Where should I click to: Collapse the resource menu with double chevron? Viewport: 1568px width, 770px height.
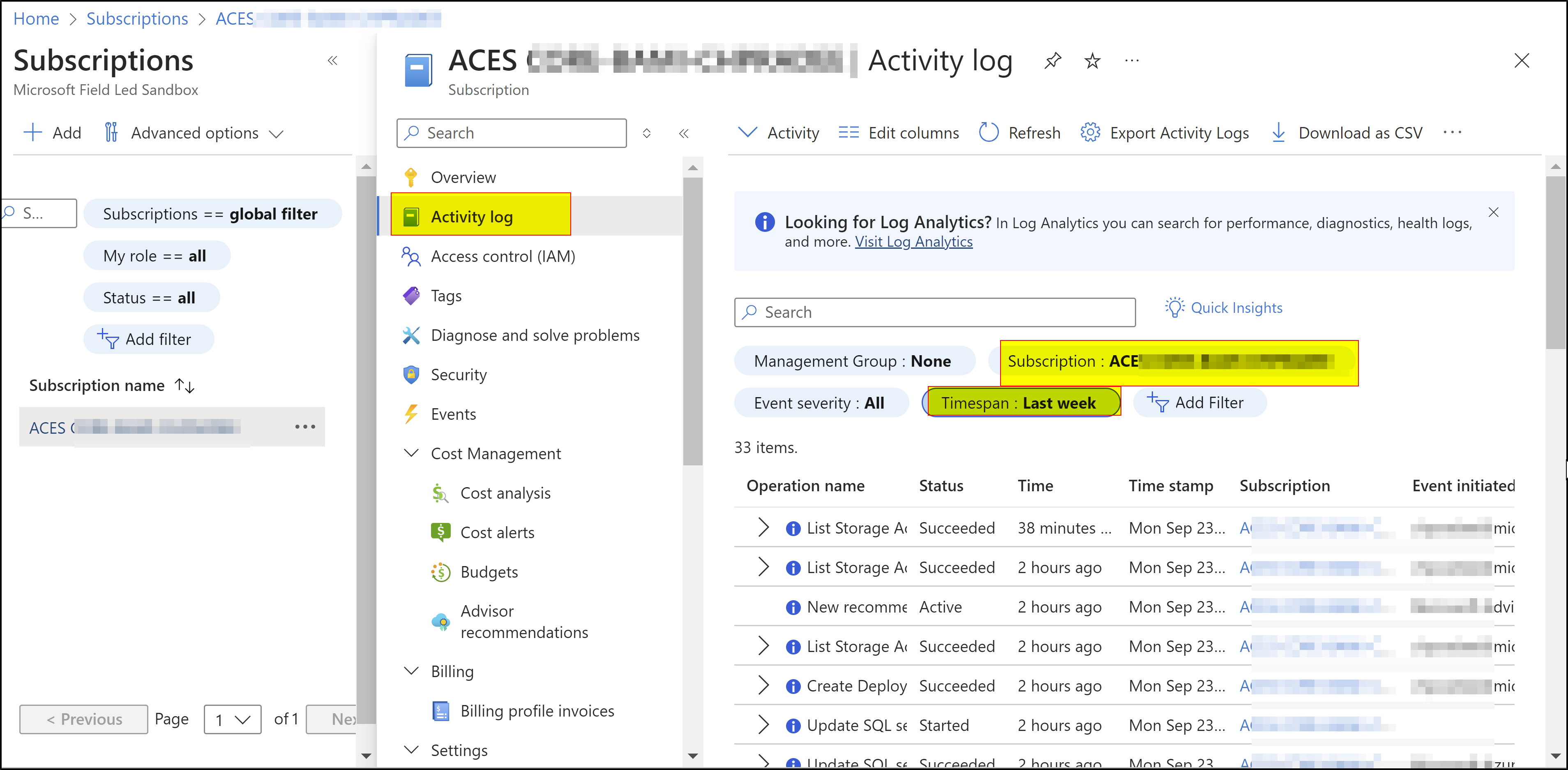(x=684, y=134)
